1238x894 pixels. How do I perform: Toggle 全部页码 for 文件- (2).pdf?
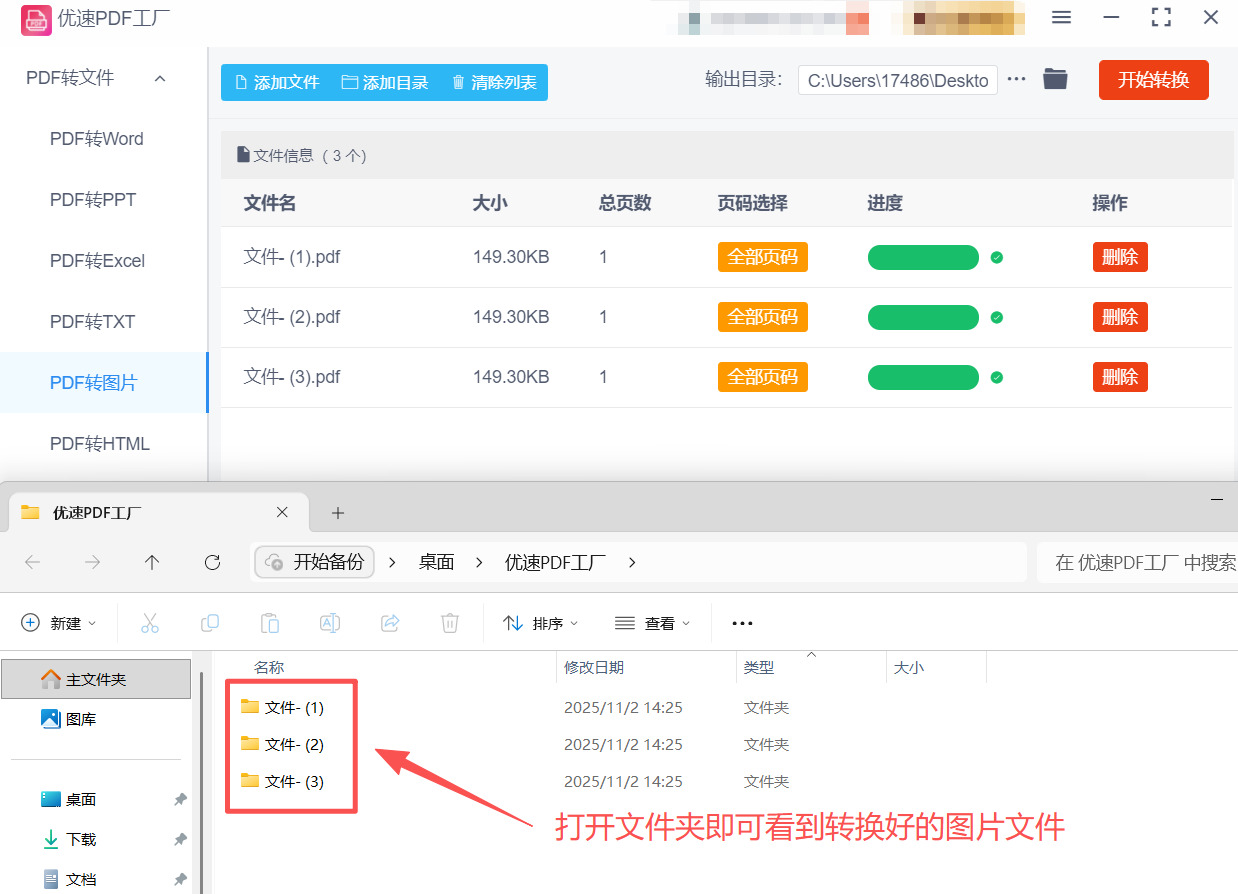pyautogui.click(x=762, y=317)
